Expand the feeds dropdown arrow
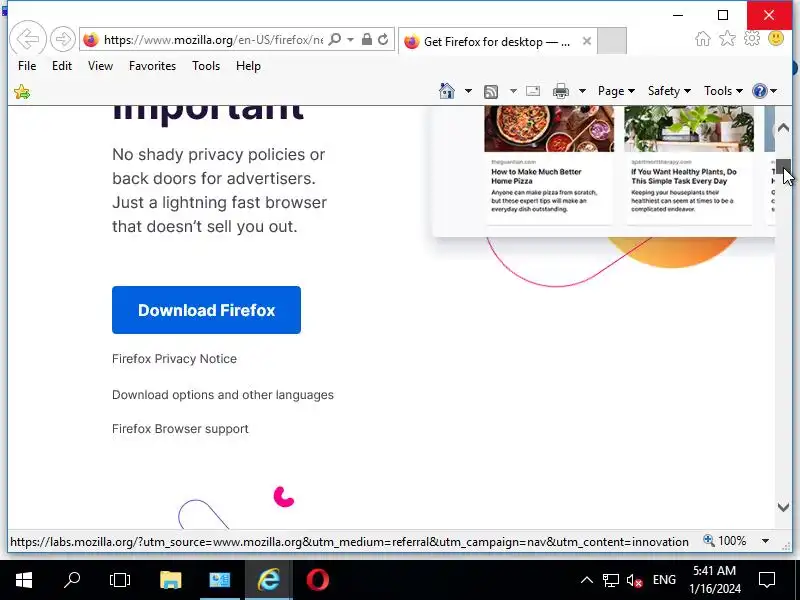 click(x=513, y=91)
